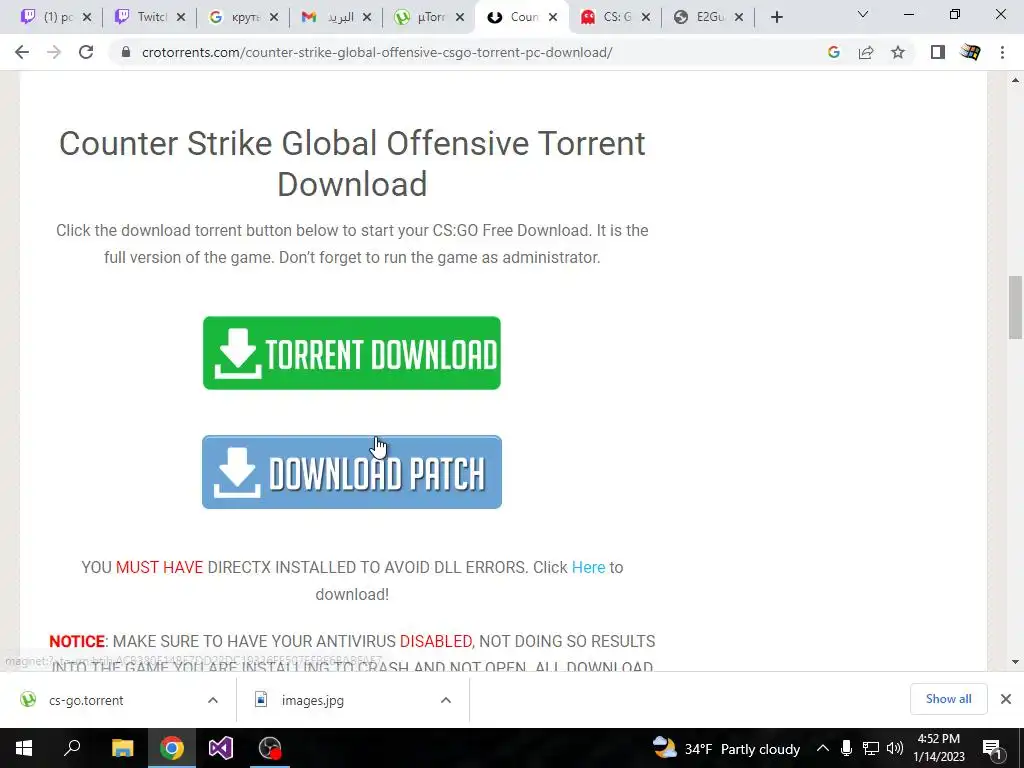This screenshot has height=768, width=1024.
Task: Open the volume control tray icon
Action: 895,748
